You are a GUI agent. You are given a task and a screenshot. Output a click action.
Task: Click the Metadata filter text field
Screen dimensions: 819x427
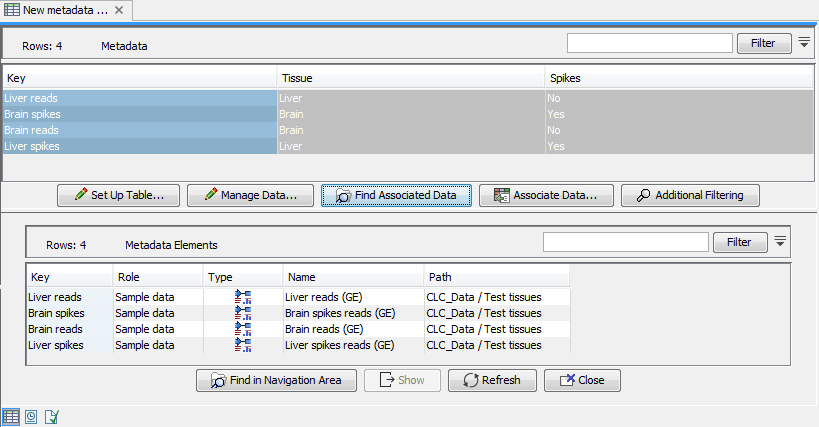649,43
